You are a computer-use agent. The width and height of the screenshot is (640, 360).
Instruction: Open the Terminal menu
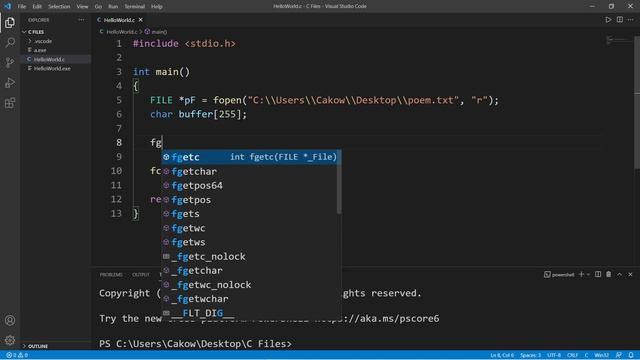coord(135,7)
